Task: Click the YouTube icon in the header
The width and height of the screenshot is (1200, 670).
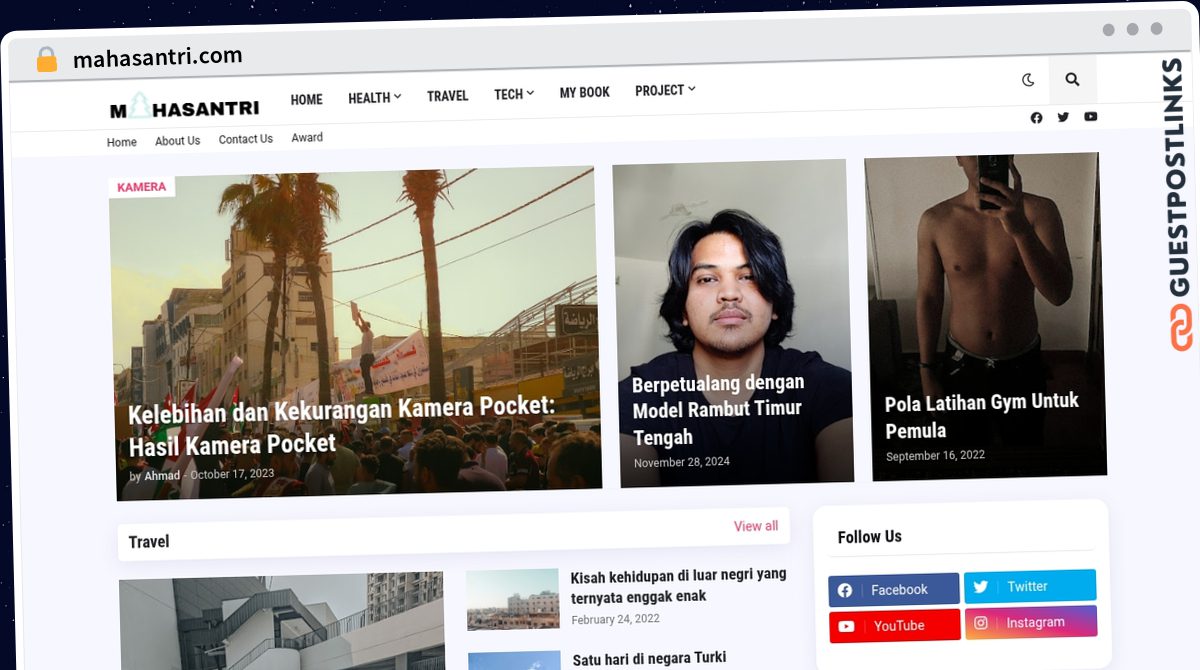Action: click(x=1091, y=117)
